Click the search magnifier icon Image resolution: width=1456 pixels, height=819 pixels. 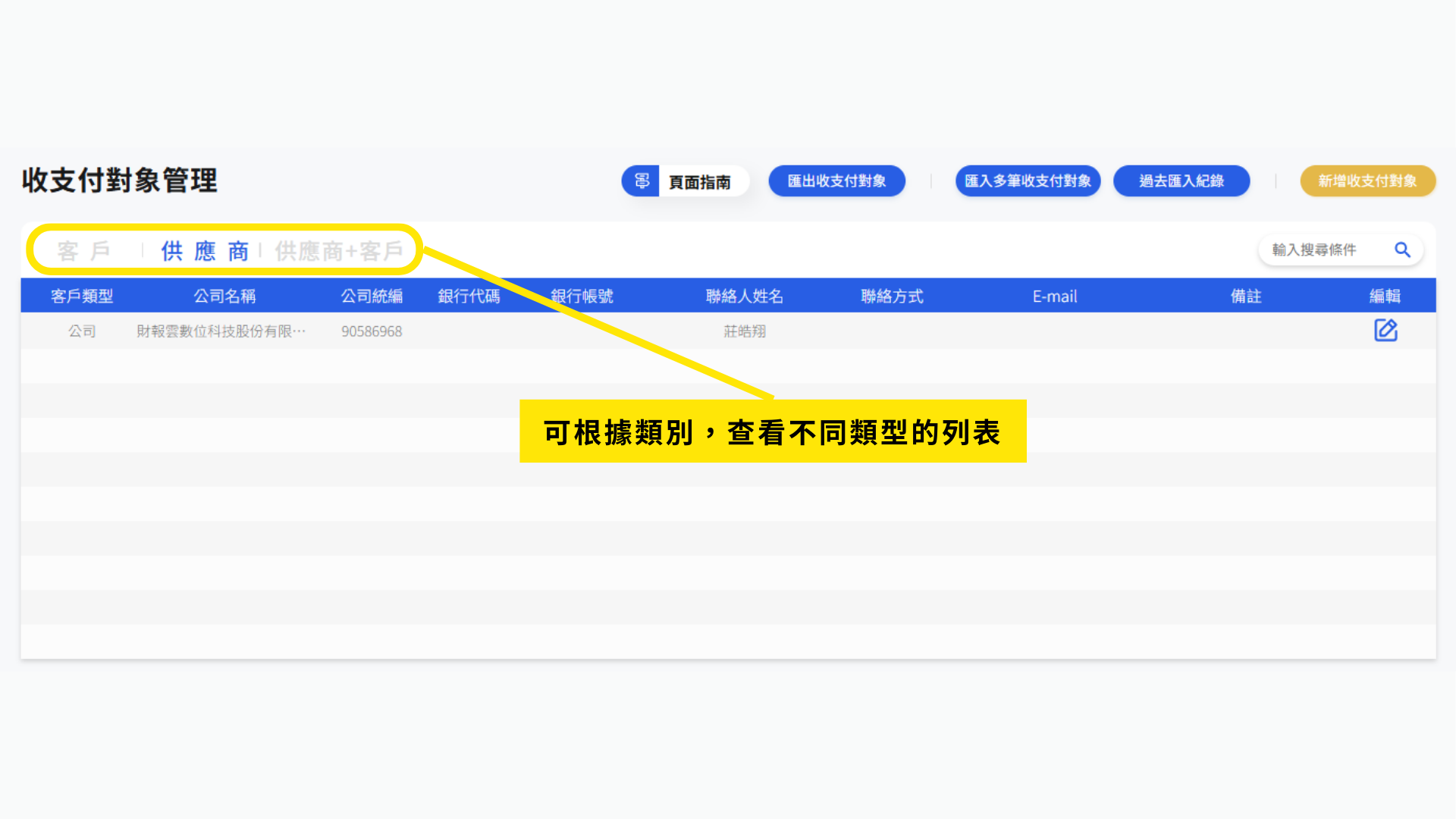(x=1402, y=249)
